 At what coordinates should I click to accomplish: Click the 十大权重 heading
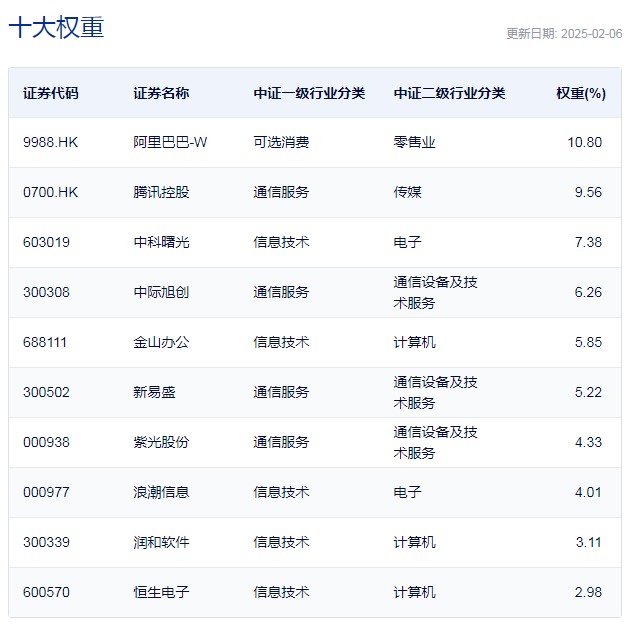pyautogui.click(x=56, y=27)
